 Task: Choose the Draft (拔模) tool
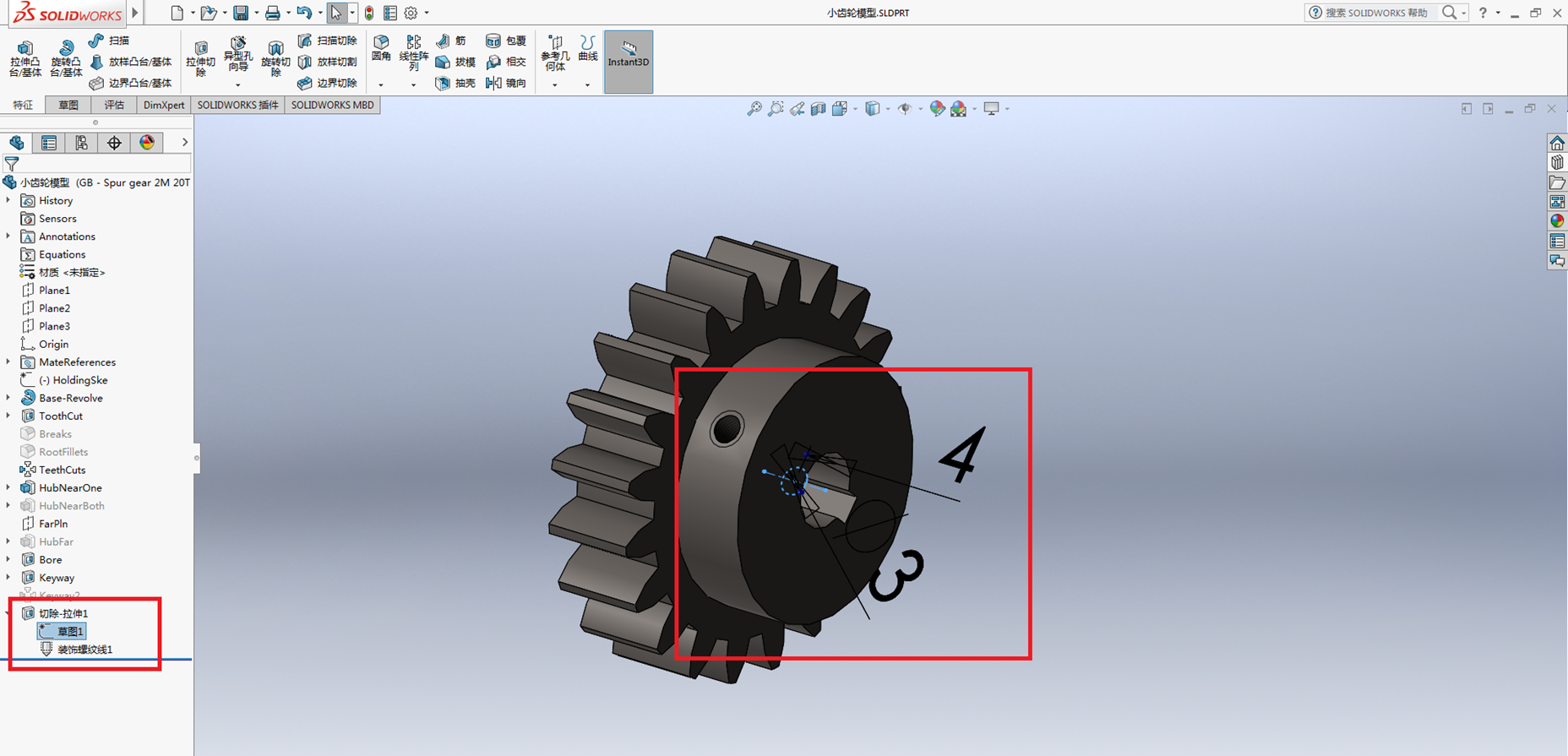(x=455, y=62)
